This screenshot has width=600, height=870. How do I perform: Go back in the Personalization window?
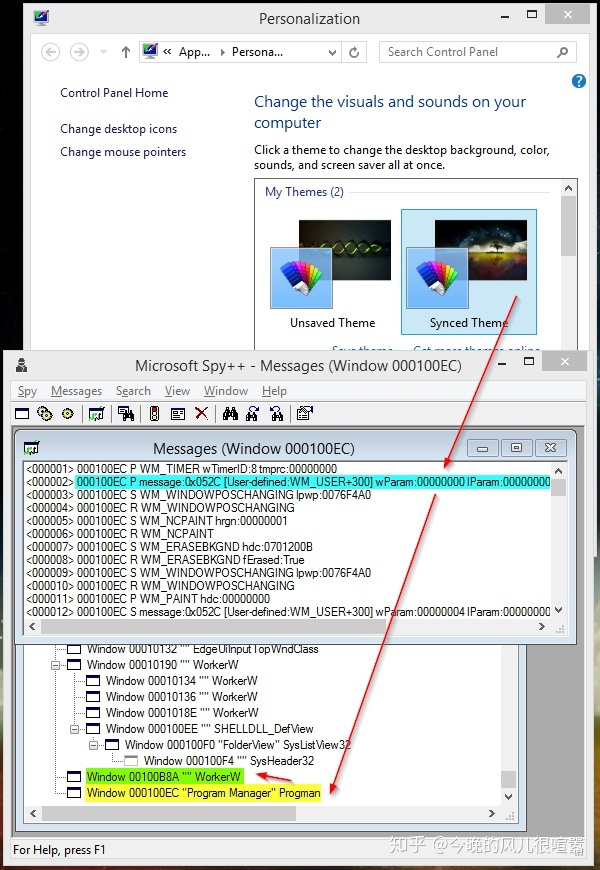(51, 52)
